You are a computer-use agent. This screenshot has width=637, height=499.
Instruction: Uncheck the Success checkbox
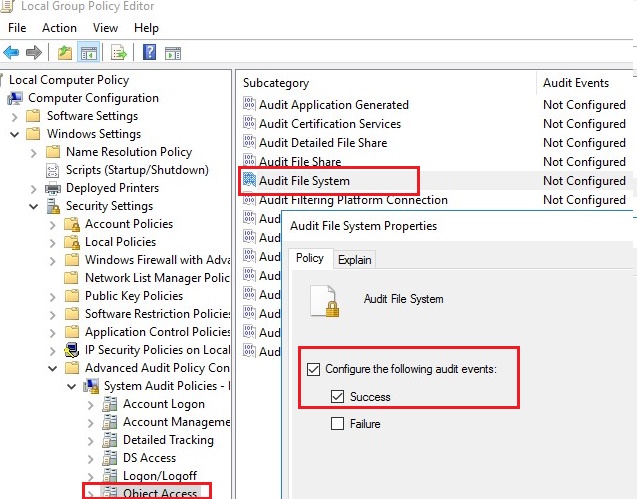339,397
